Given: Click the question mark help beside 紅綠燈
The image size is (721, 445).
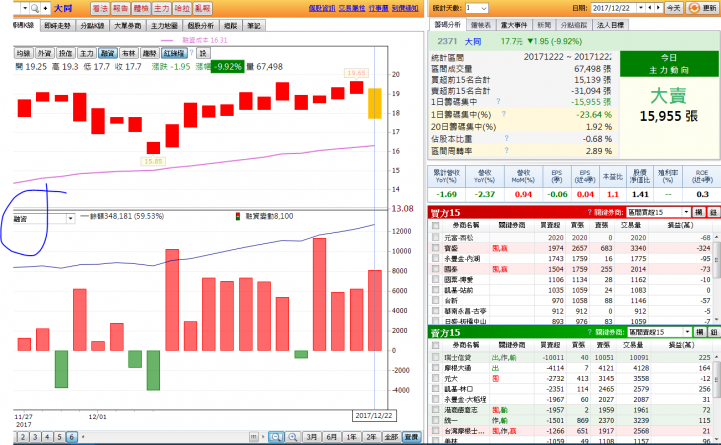Looking at the screenshot, I should coord(192,53).
